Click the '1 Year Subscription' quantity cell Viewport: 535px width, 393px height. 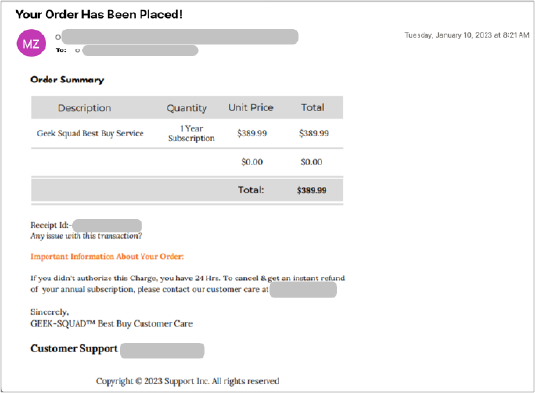tap(191, 133)
